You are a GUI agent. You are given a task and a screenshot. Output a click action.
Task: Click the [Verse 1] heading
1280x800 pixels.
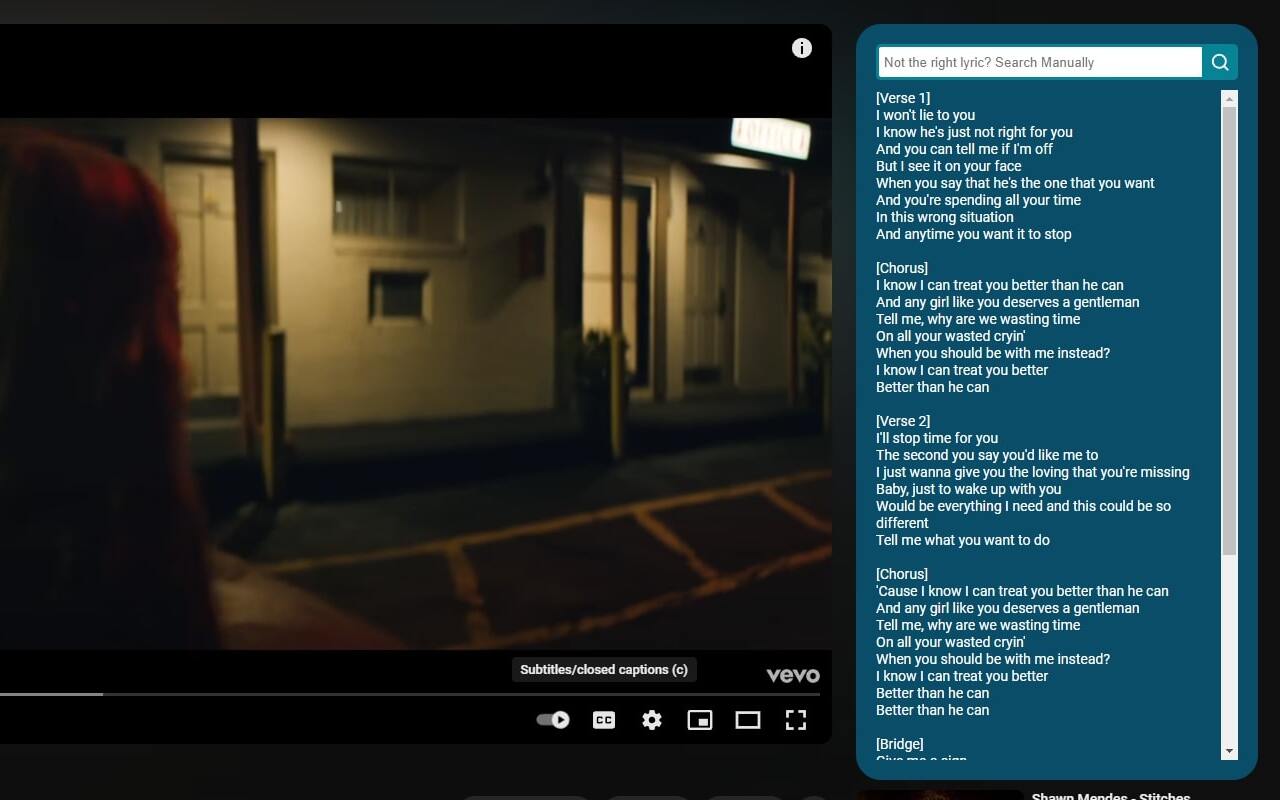tap(903, 98)
